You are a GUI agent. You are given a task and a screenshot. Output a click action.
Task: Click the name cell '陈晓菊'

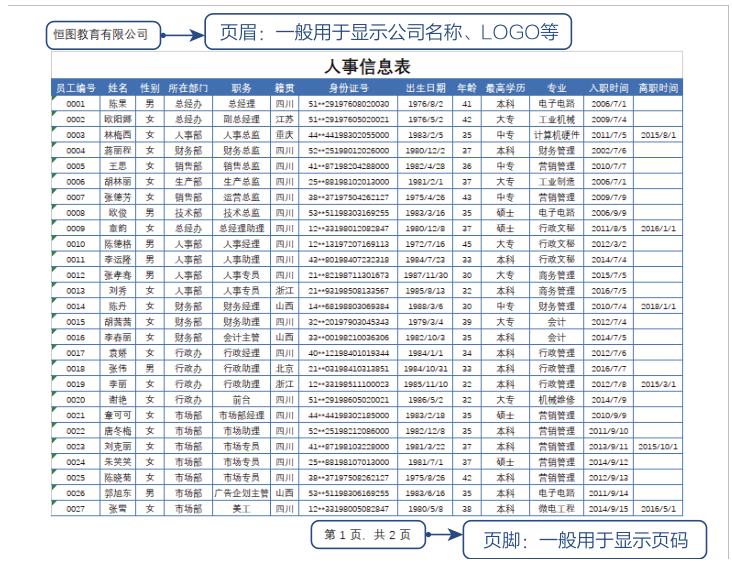coord(118,478)
